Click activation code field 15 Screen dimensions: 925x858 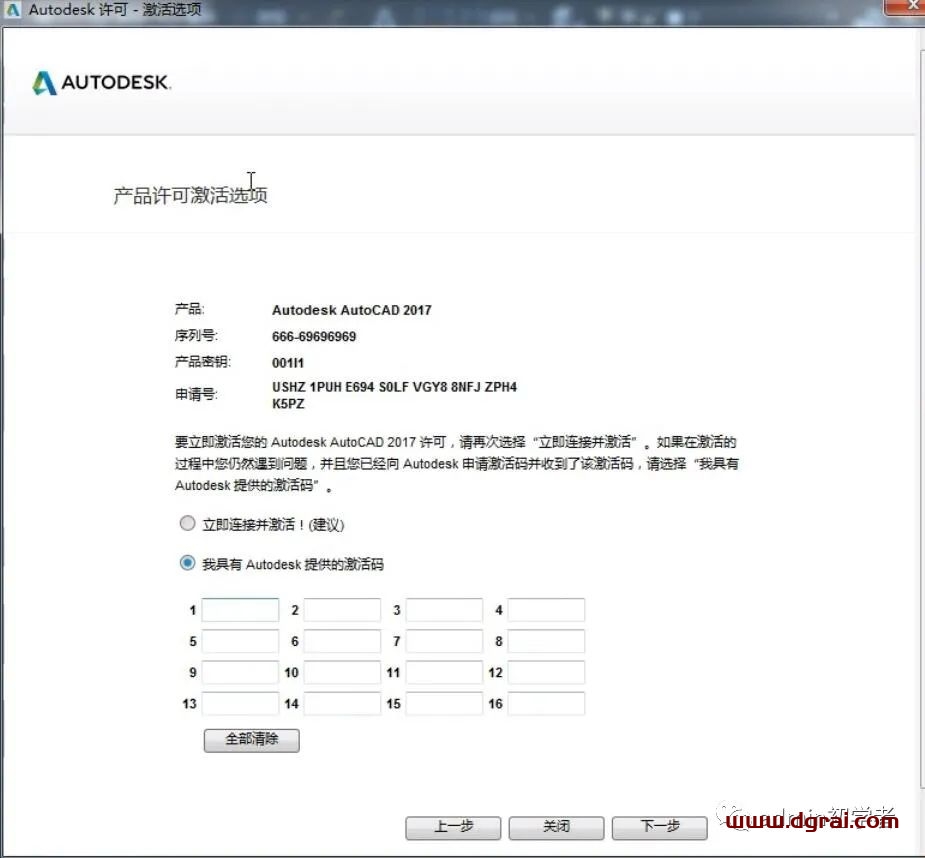(x=444, y=703)
